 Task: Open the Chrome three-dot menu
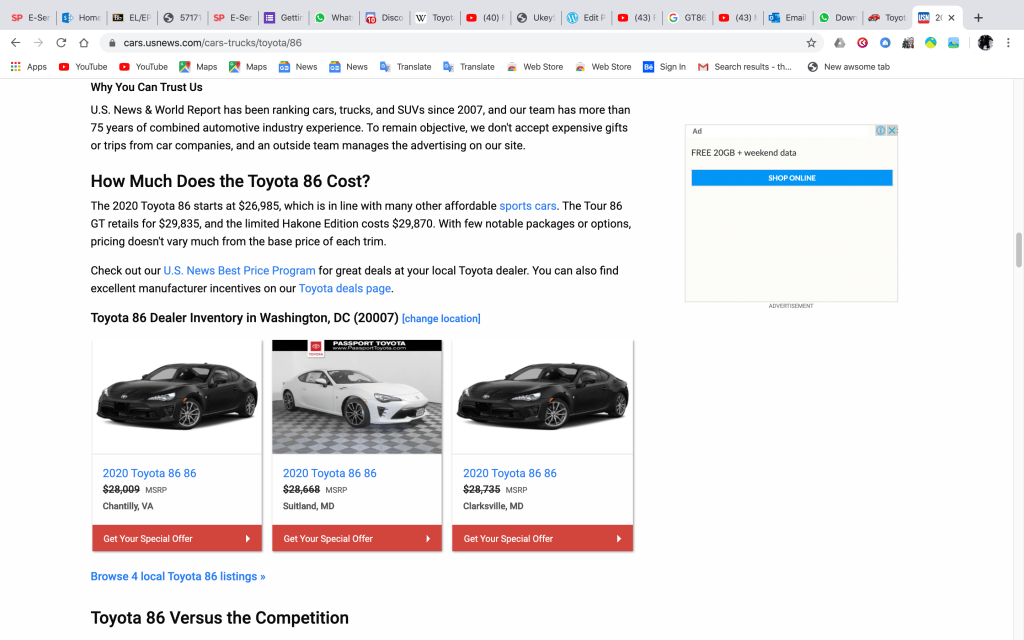pos(1009,43)
